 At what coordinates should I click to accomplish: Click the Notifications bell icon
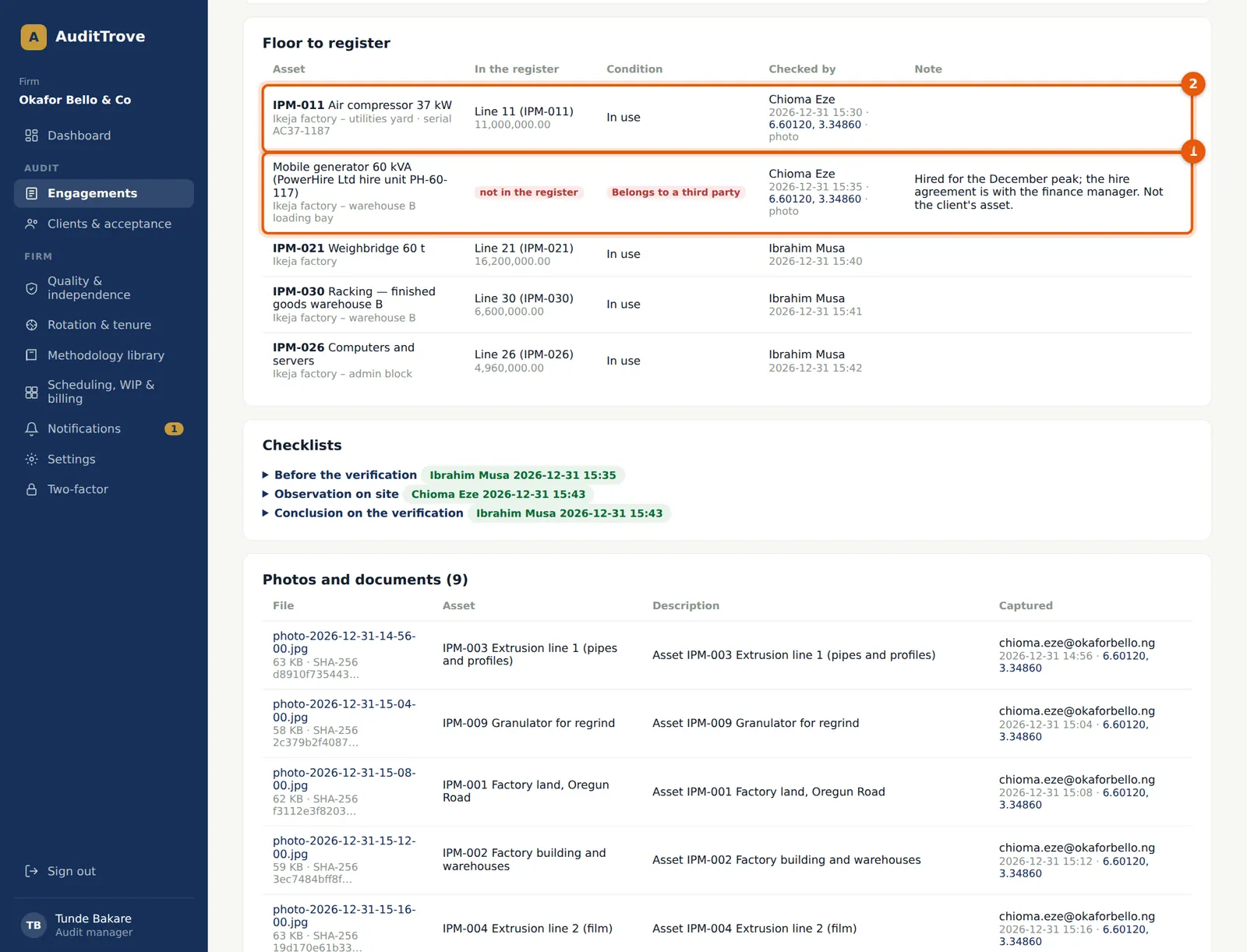tap(31, 428)
